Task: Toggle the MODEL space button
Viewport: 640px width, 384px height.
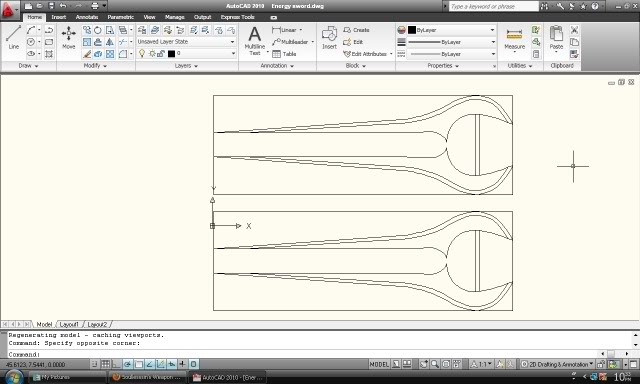Action: [379, 364]
